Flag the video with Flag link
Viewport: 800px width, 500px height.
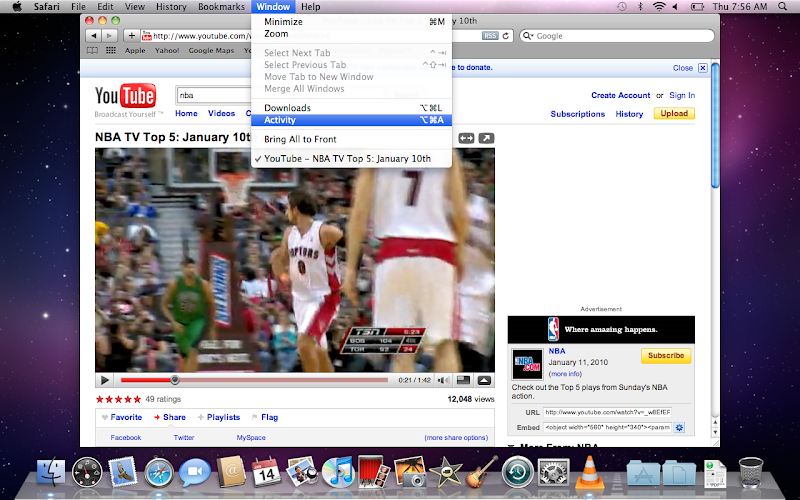click(269, 417)
